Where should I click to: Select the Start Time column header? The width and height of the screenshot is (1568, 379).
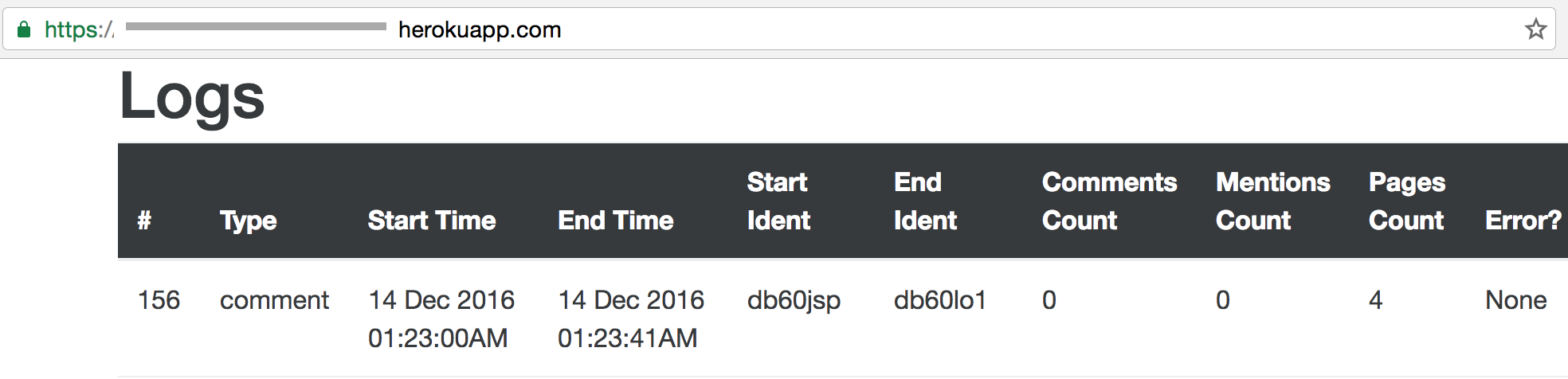click(x=432, y=221)
